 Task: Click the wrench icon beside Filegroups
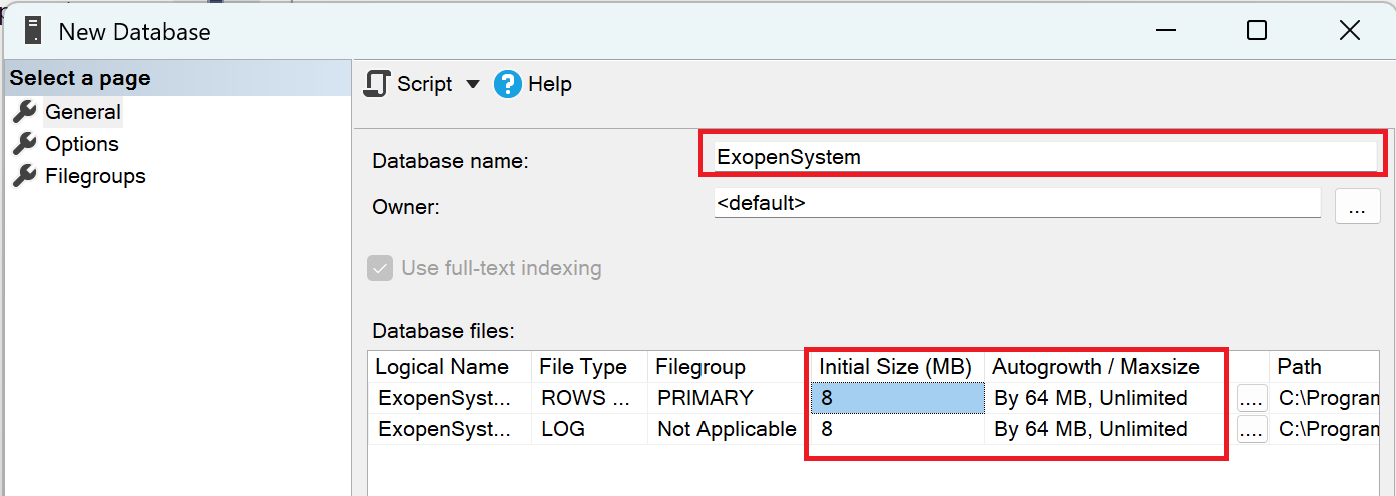25,176
